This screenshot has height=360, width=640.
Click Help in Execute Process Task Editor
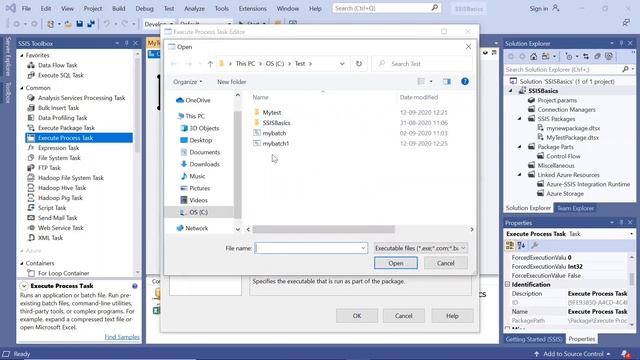452,316
